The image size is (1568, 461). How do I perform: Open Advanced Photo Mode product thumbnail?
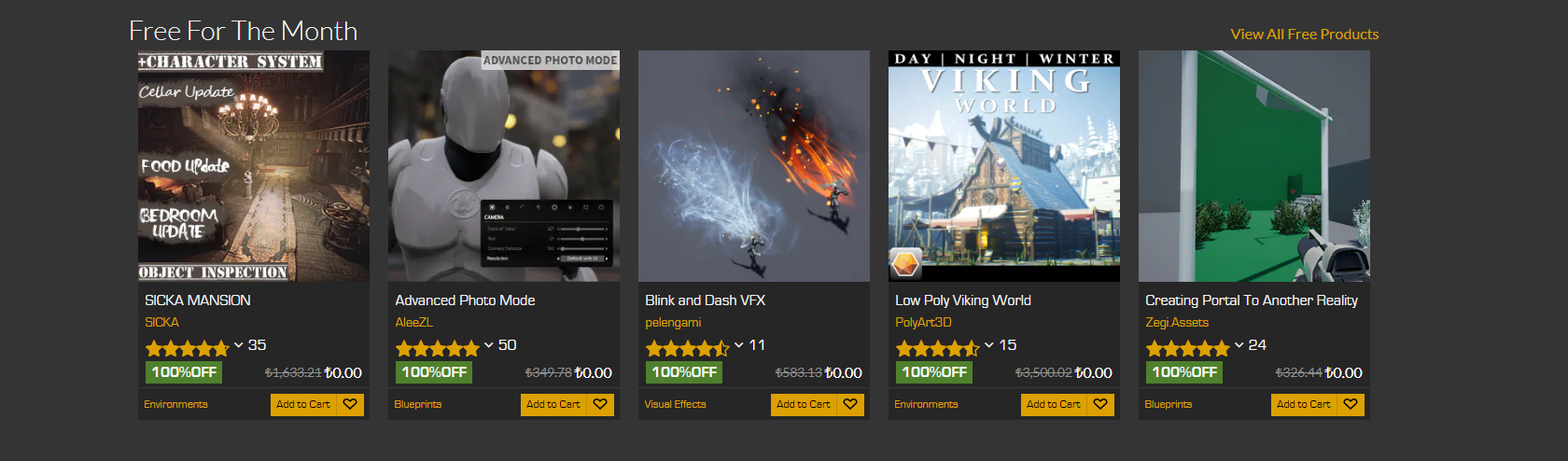click(504, 166)
